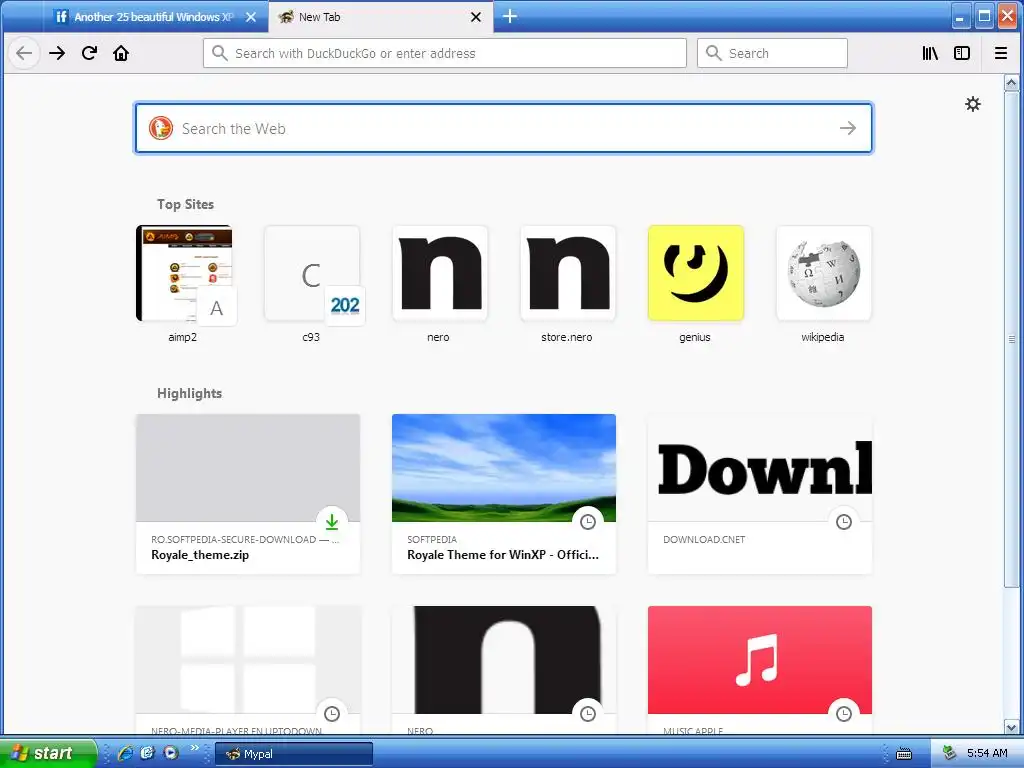Click the system tray clock showing 5:54 AM
Image resolution: width=1024 pixels, height=768 pixels.
[x=987, y=753]
